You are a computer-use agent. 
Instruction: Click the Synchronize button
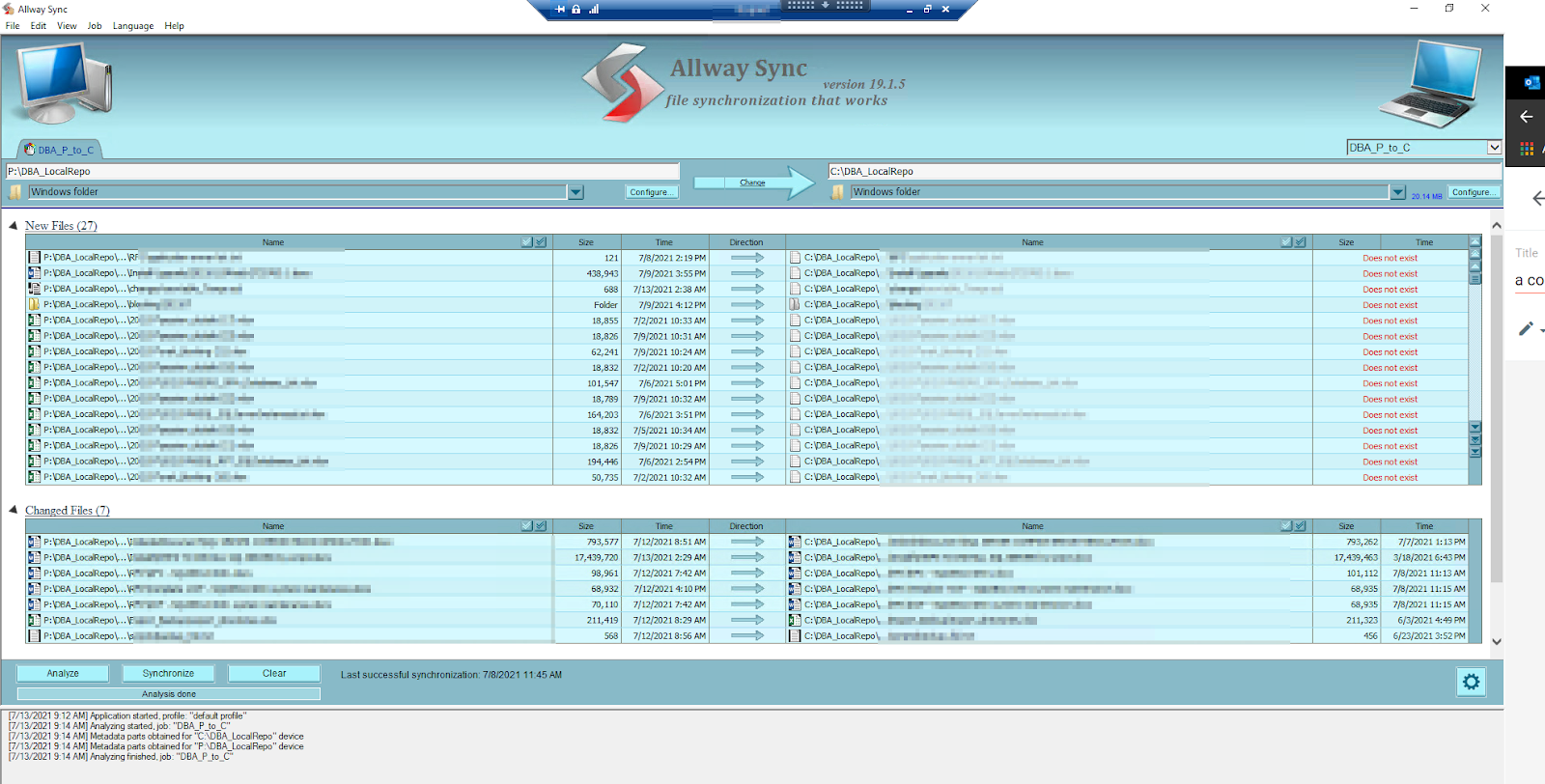pyautogui.click(x=168, y=673)
